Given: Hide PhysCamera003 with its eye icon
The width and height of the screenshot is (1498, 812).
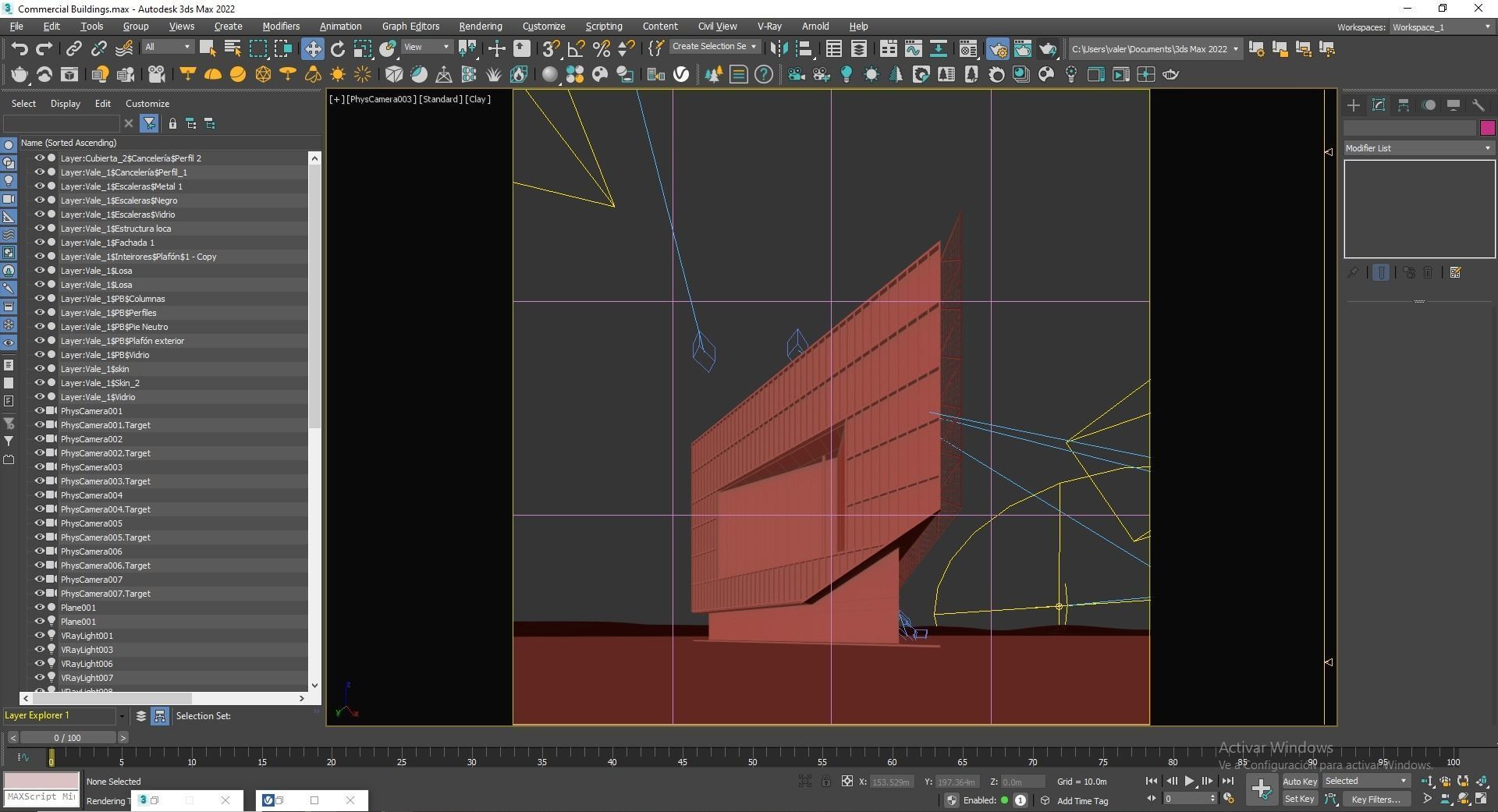Looking at the screenshot, I should (39, 467).
